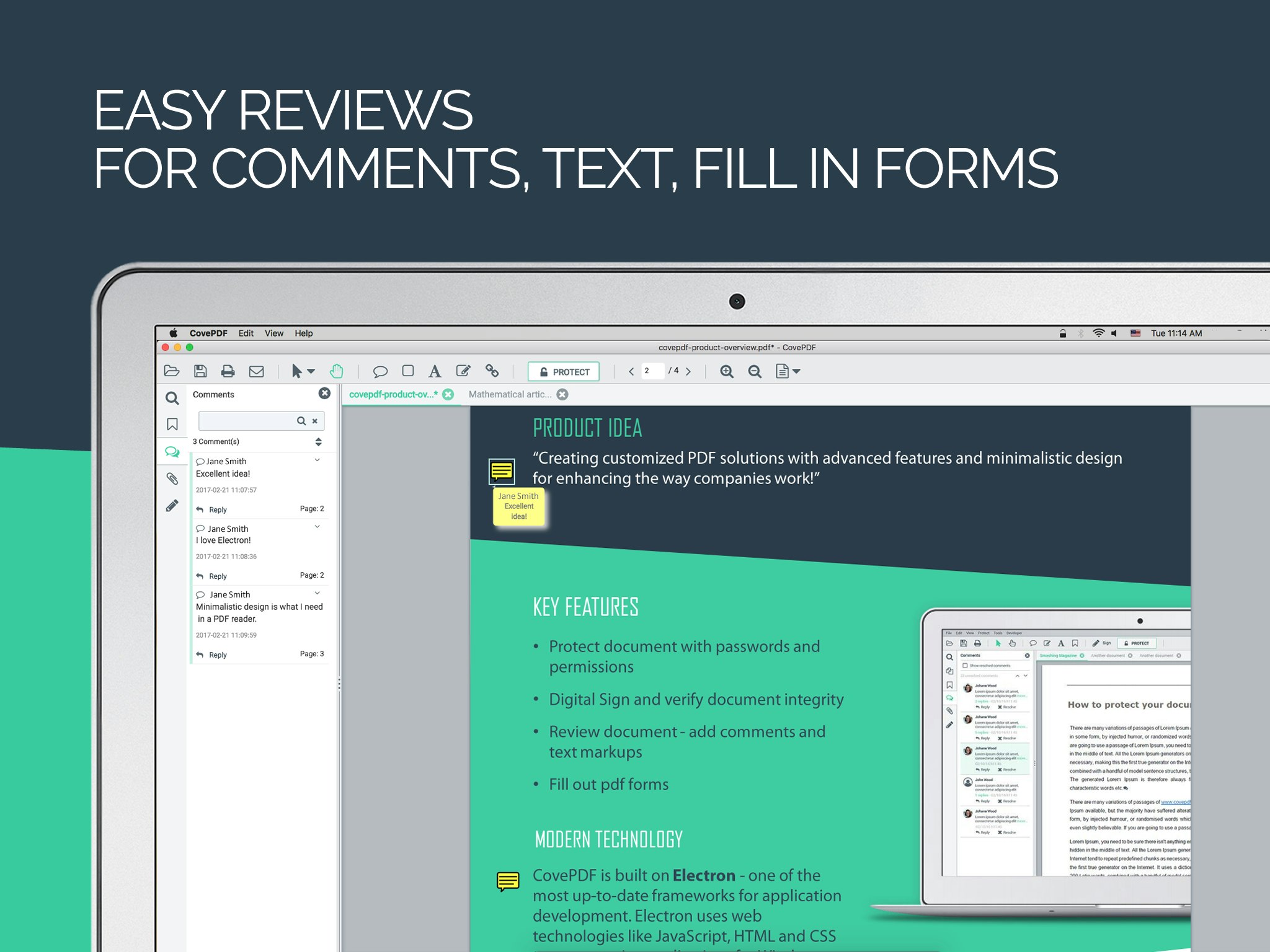Toggle the hand pan tool
This screenshot has width=1270, height=952.
pyautogui.click(x=337, y=371)
